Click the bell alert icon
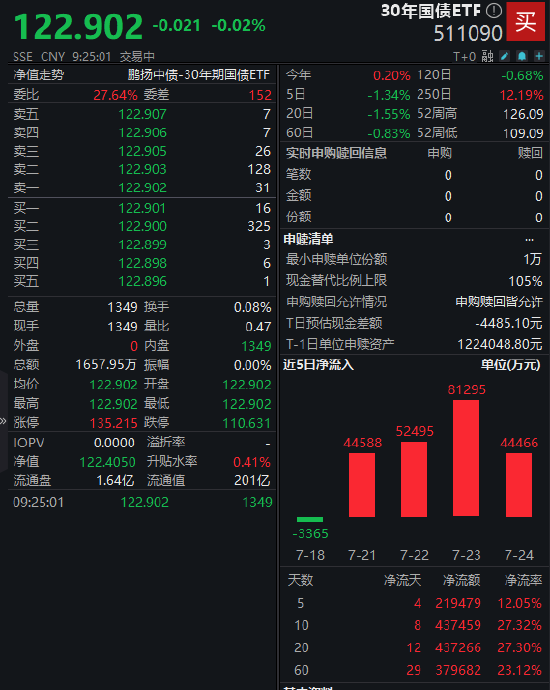 point(522,56)
